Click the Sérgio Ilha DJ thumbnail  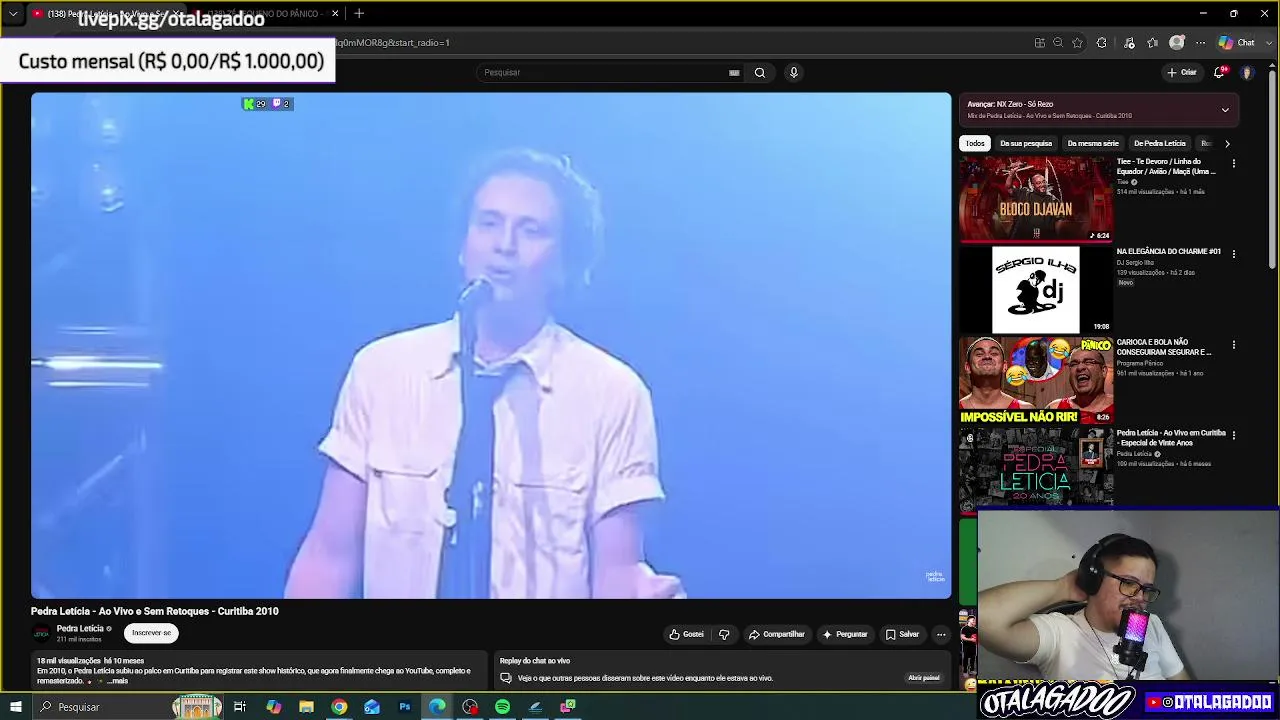coord(1036,290)
